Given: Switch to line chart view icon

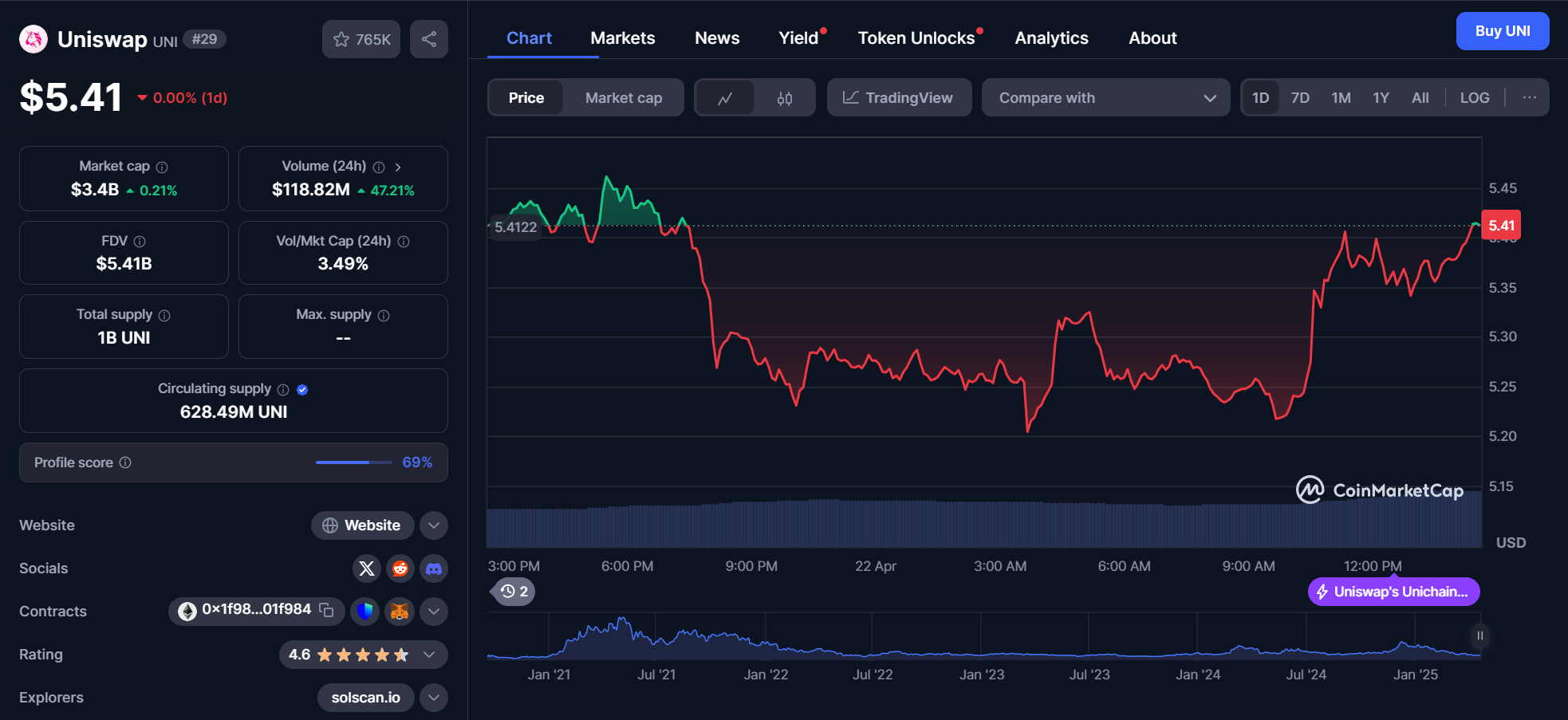Looking at the screenshot, I should point(725,98).
